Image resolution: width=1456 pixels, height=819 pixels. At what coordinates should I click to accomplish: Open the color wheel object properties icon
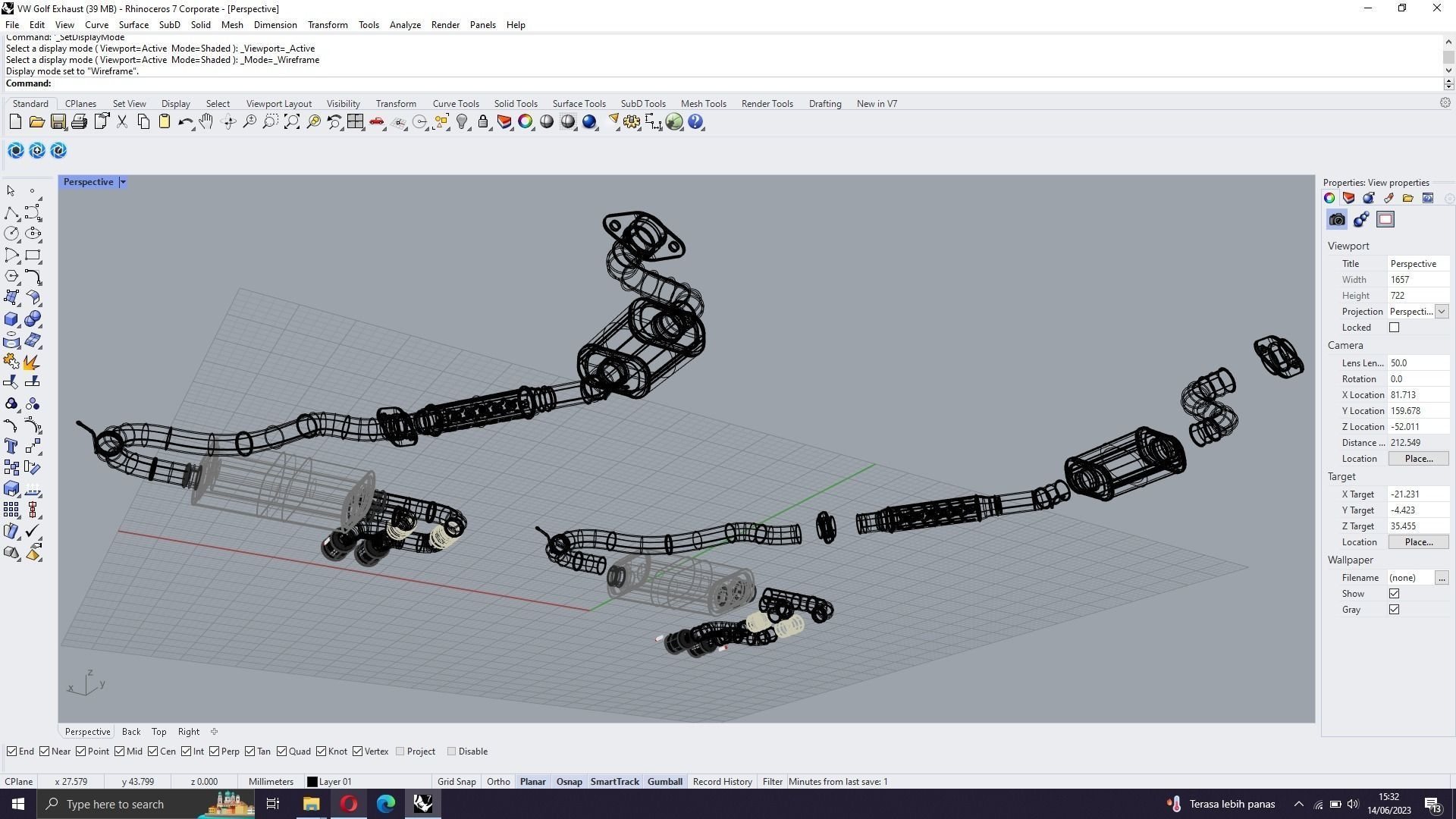[526, 122]
